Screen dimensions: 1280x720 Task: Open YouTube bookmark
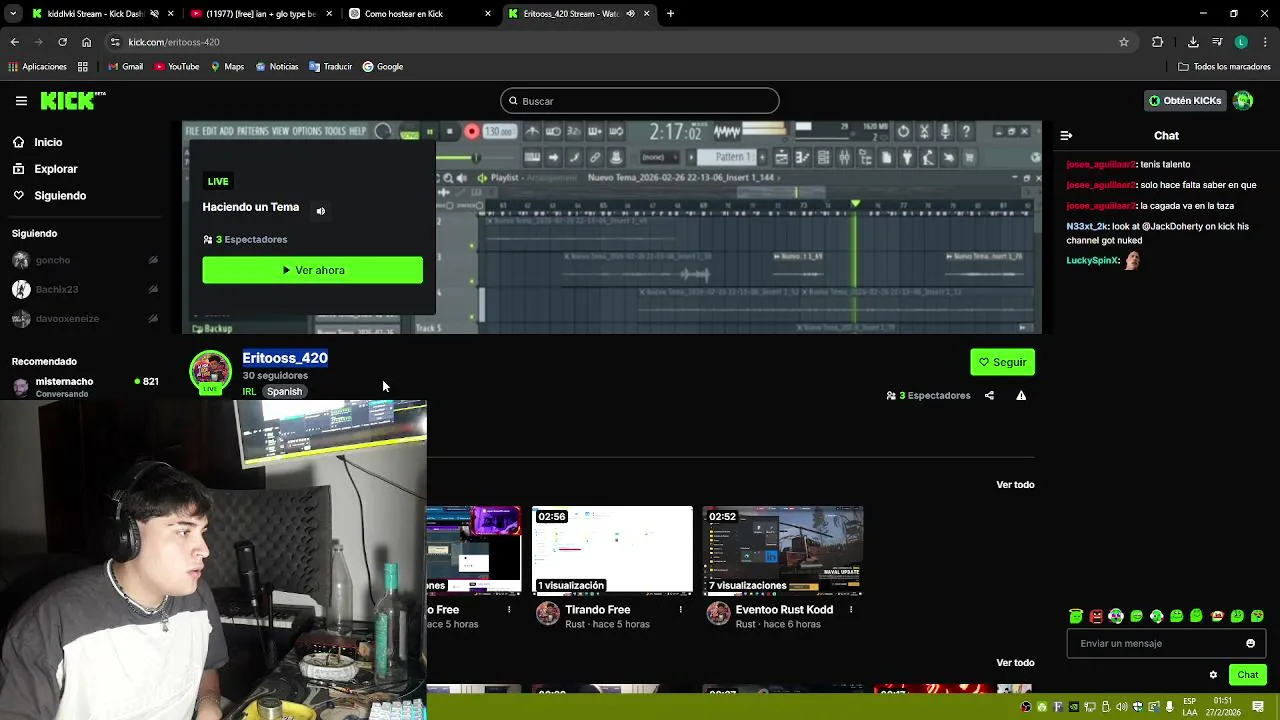pyautogui.click(x=176, y=67)
